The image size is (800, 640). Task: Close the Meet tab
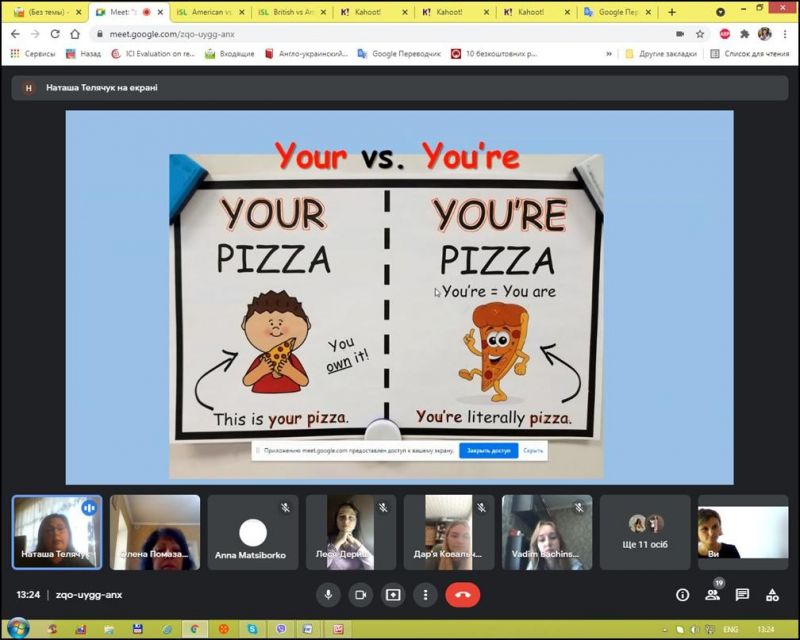pos(160,12)
